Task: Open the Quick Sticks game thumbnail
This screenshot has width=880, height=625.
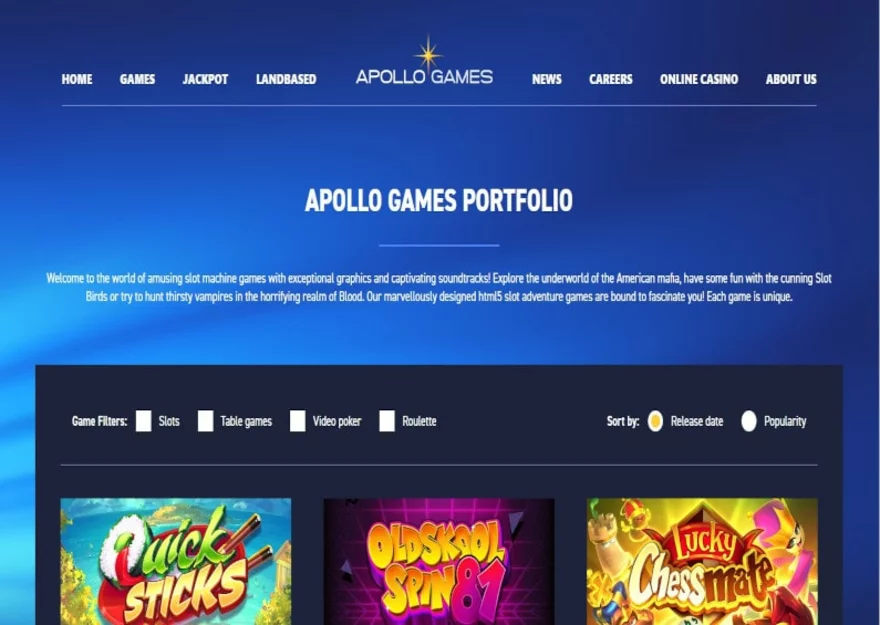Action: tap(176, 561)
